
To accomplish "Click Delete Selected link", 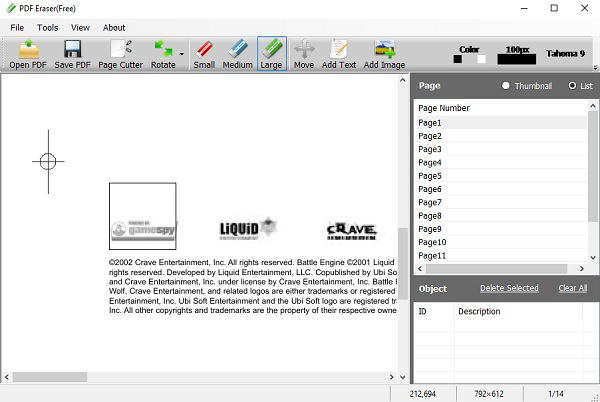I will tap(509, 288).
